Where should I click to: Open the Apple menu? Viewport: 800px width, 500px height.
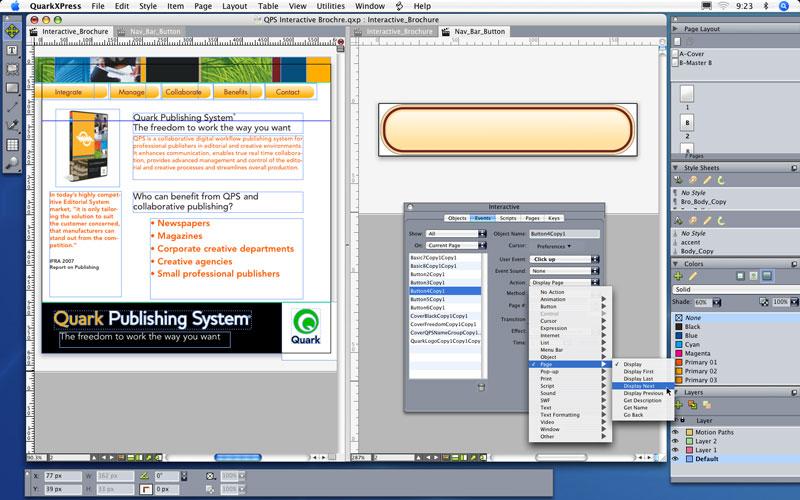tap(15, 6)
